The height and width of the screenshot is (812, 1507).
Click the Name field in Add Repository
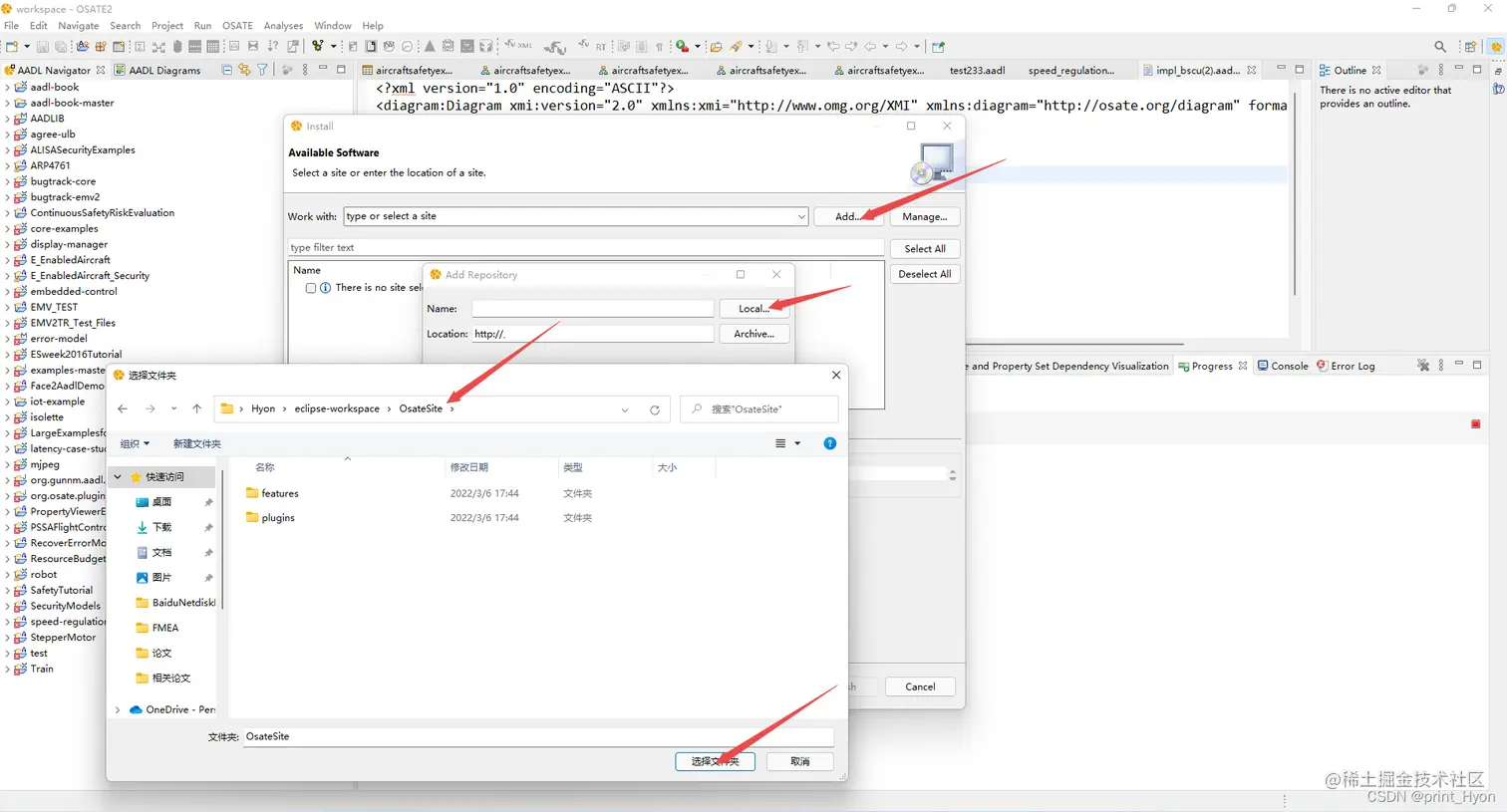(x=592, y=309)
